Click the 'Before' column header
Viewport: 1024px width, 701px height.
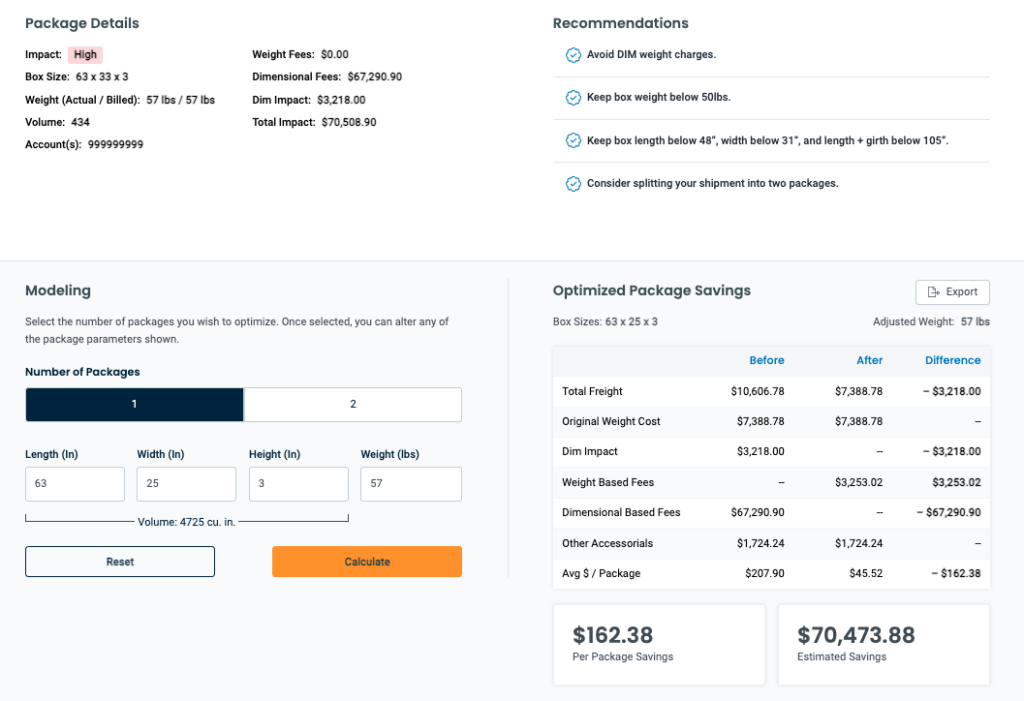767,360
